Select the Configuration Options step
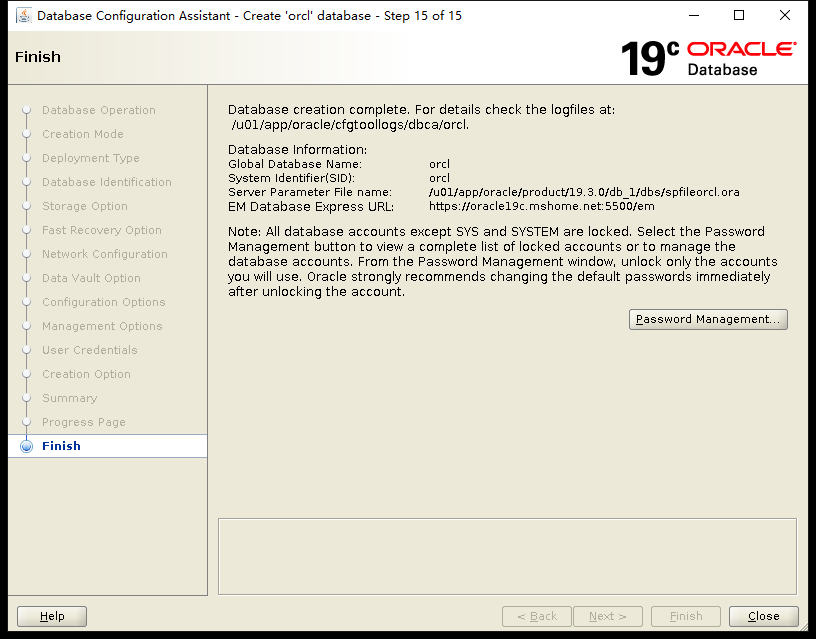This screenshot has height=639, width=816. (104, 302)
